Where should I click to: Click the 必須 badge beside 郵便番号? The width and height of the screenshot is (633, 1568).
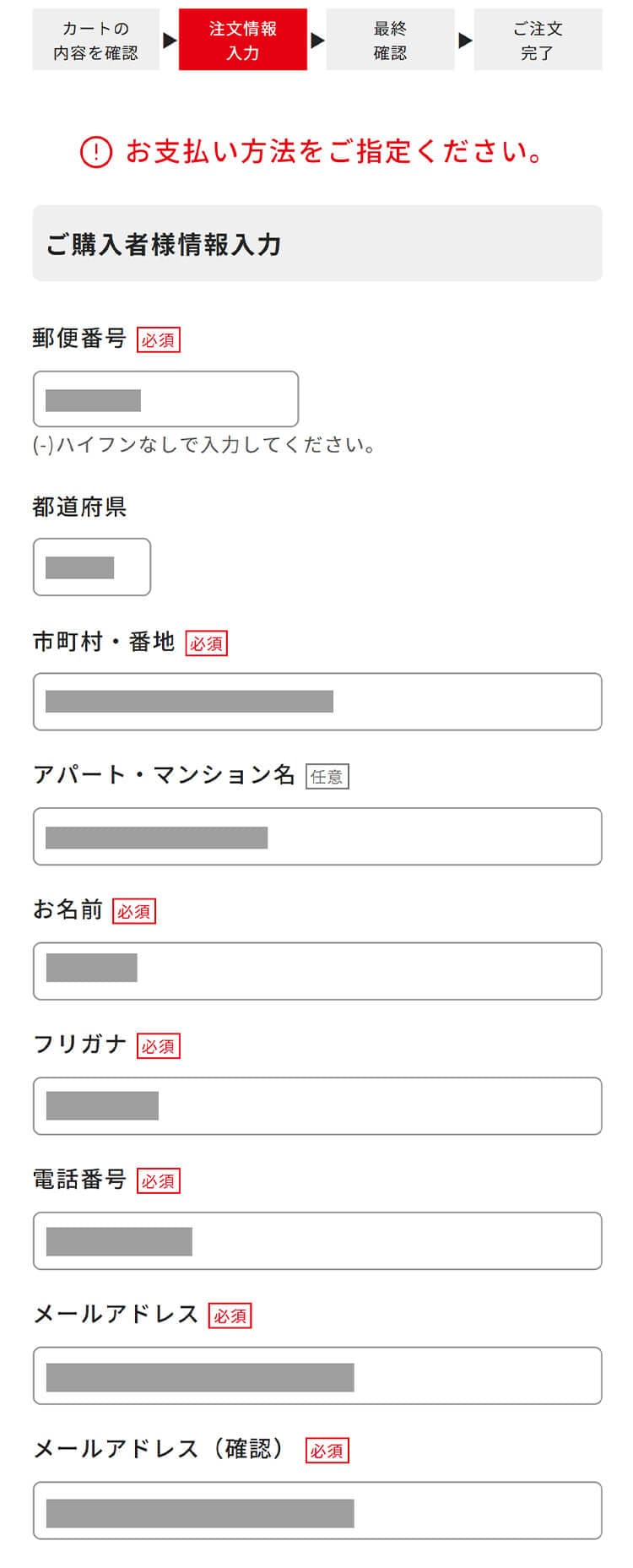[159, 339]
